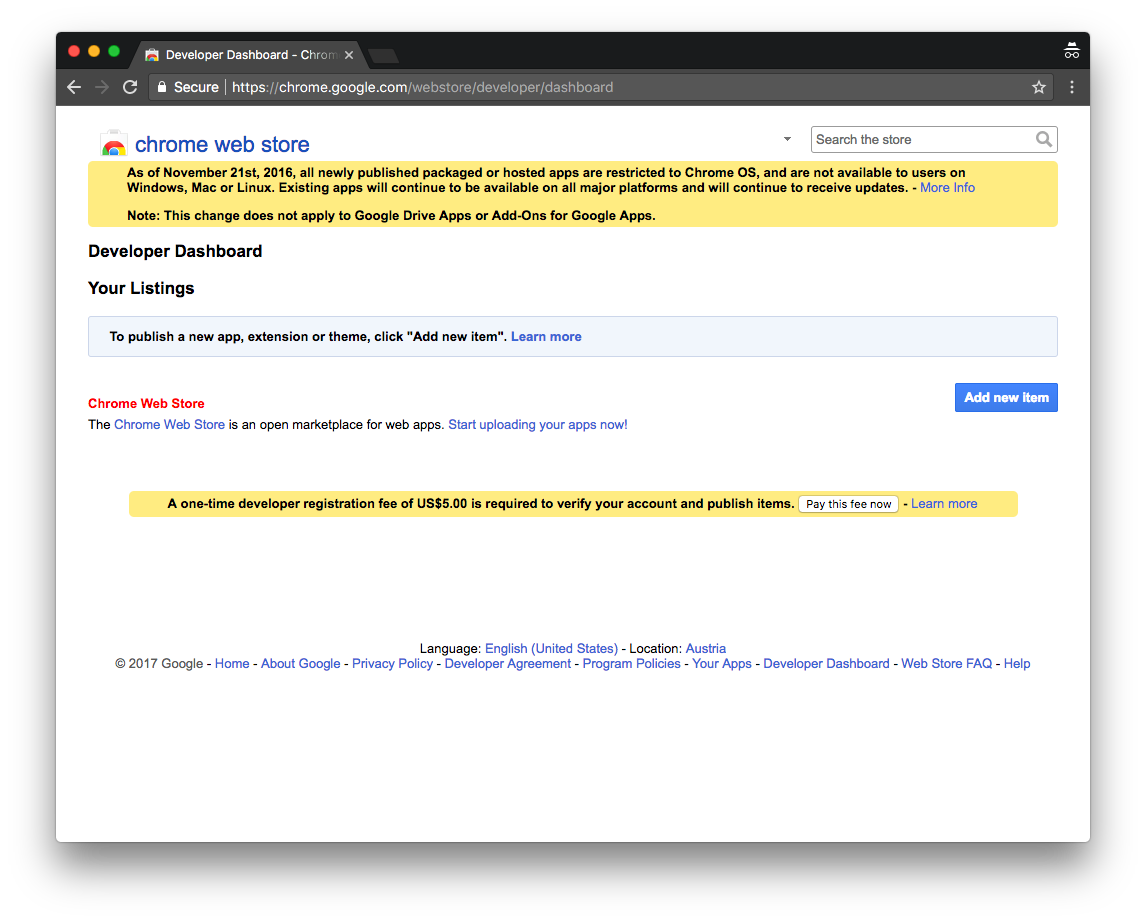
Task: Click the macOS red close window button
Action: [x=74, y=51]
